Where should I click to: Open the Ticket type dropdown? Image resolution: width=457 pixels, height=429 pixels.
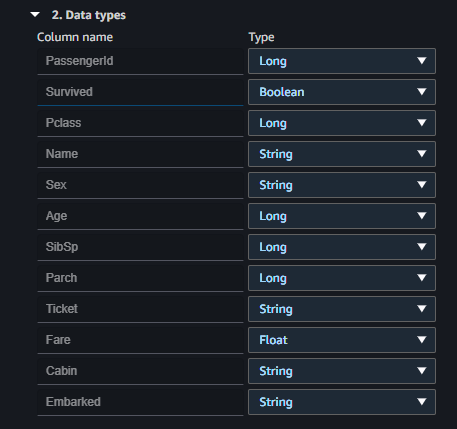(x=342, y=309)
